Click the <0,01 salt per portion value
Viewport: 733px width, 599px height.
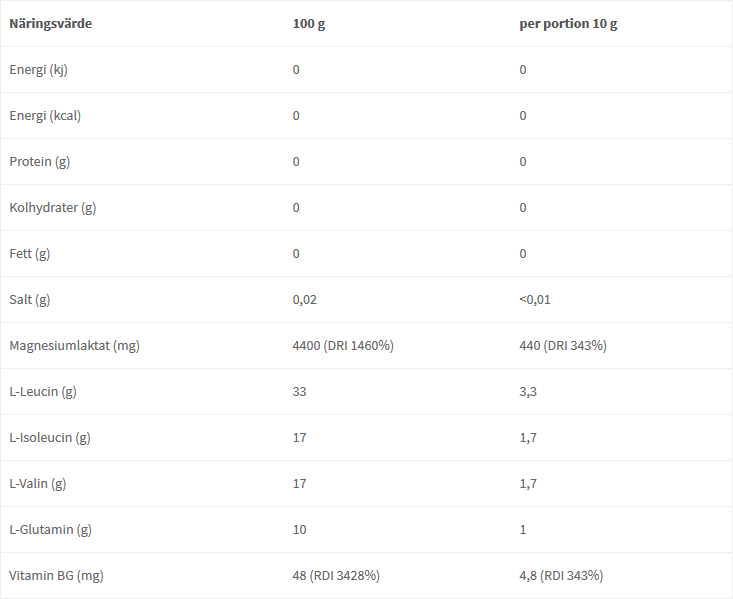pyautogui.click(x=535, y=299)
